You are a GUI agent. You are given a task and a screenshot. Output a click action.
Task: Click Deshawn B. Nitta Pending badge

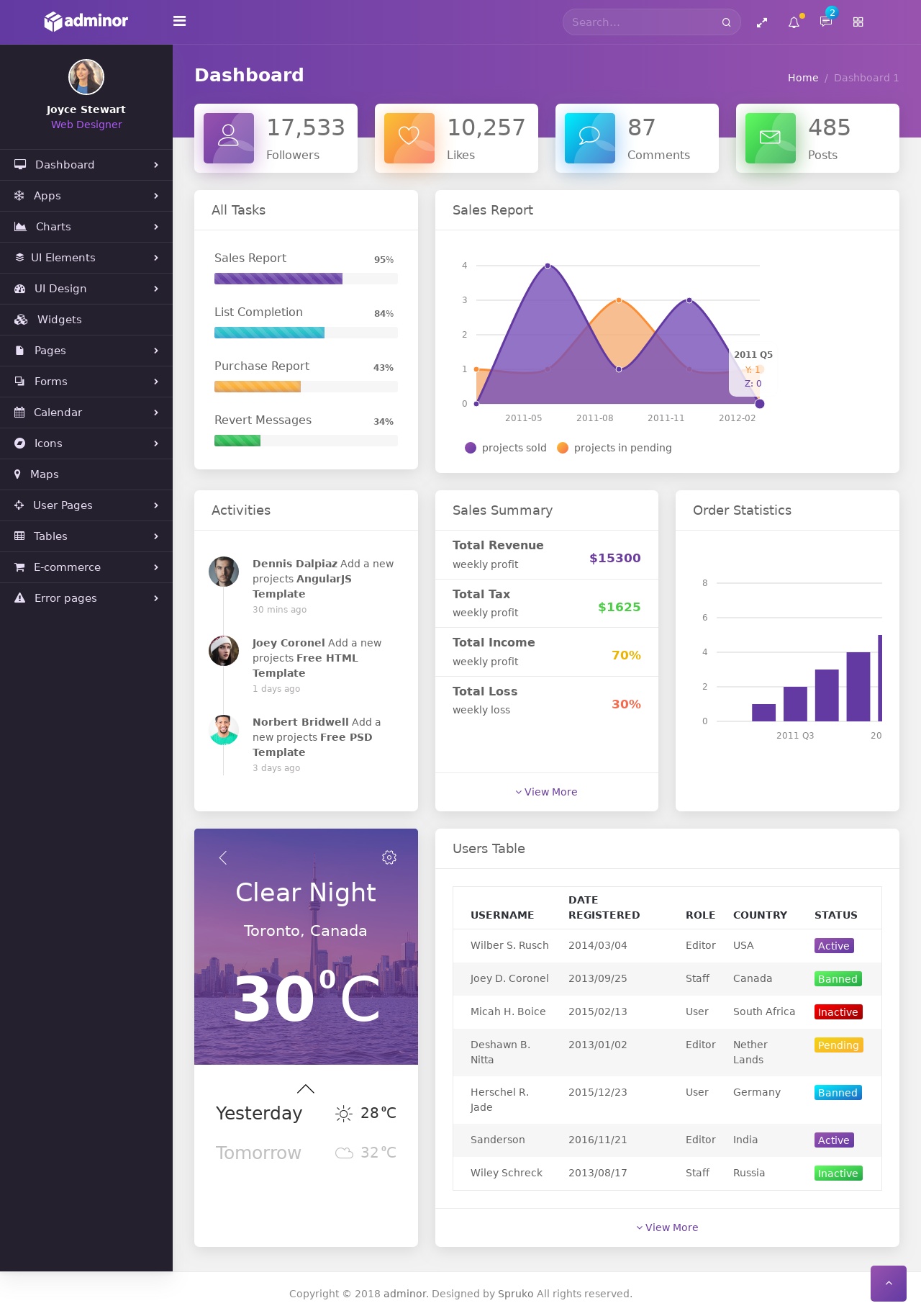point(839,1045)
